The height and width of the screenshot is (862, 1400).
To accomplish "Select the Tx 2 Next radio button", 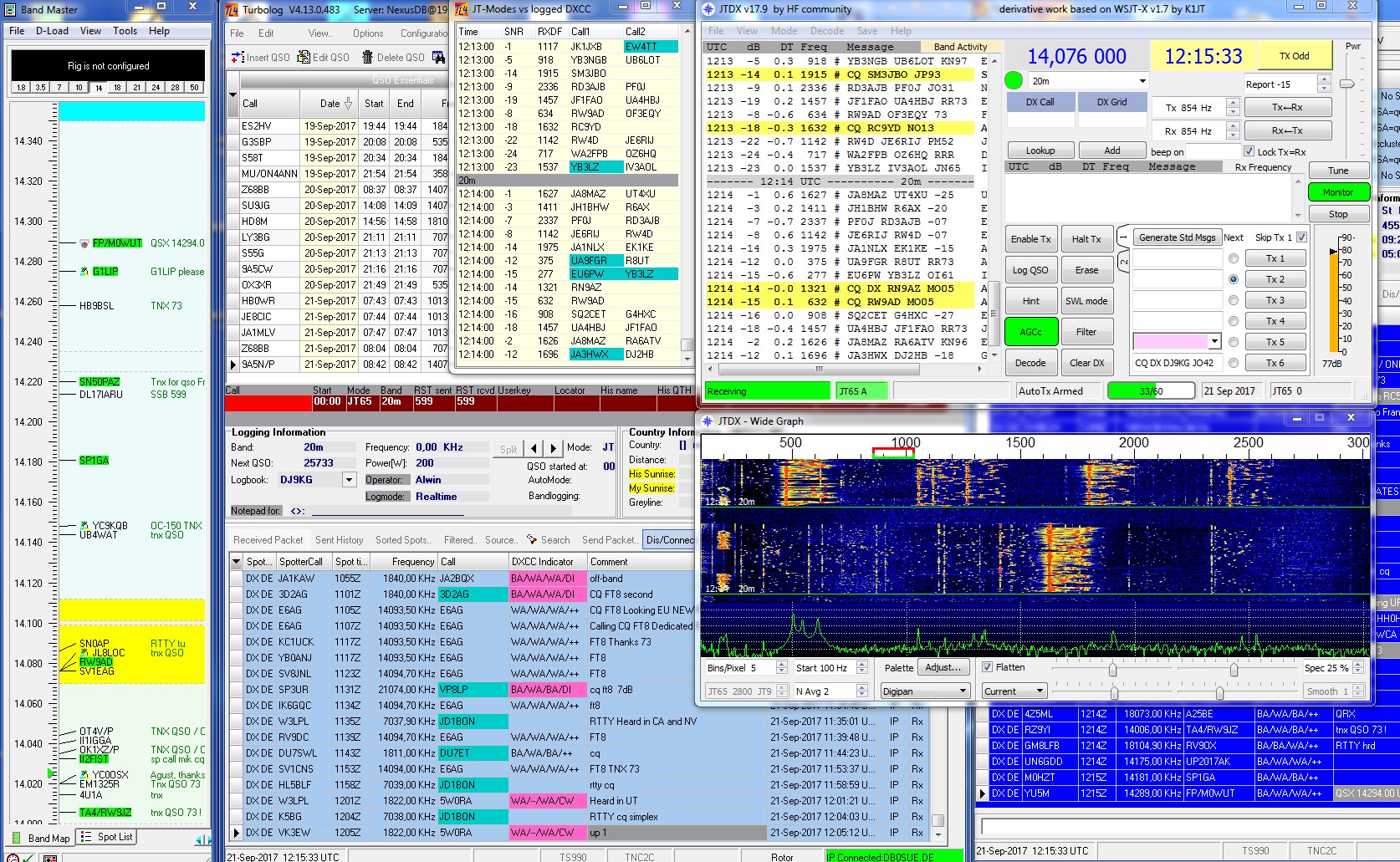I will [1233, 279].
